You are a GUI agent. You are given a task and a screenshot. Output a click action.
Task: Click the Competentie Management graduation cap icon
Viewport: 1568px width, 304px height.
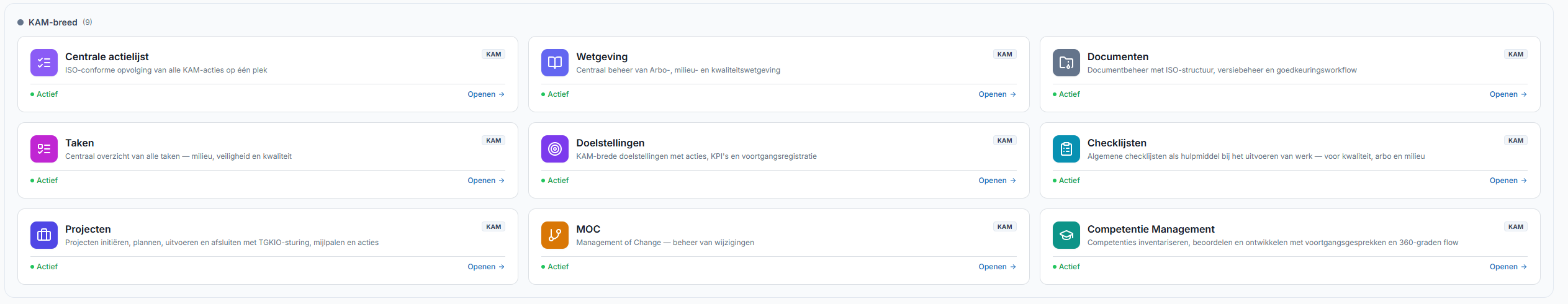click(x=1066, y=235)
